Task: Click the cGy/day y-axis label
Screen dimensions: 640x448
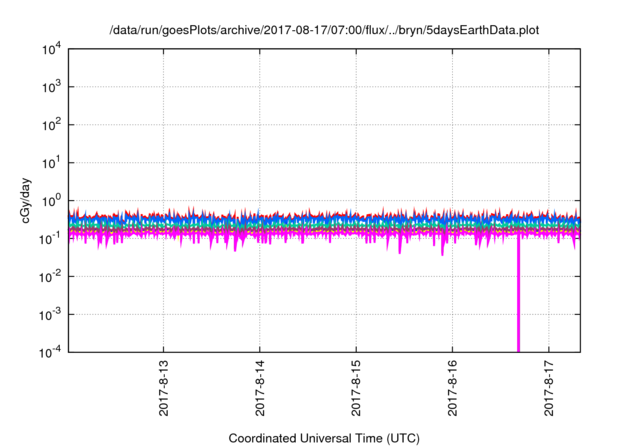Action: (x=25, y=200)
